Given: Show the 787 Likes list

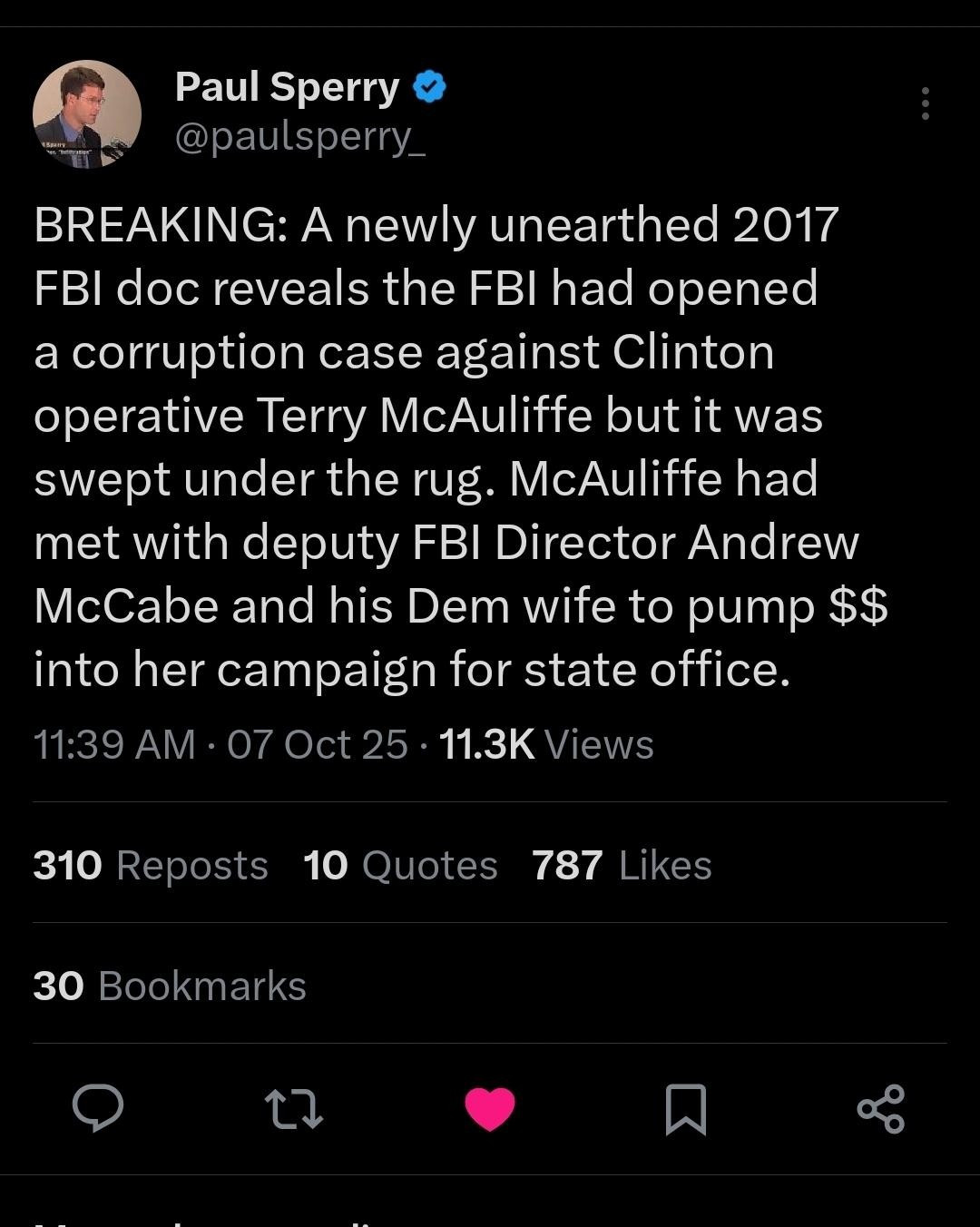Looking at the screenshot, I should pyautogui.click(x=622, y=865).
